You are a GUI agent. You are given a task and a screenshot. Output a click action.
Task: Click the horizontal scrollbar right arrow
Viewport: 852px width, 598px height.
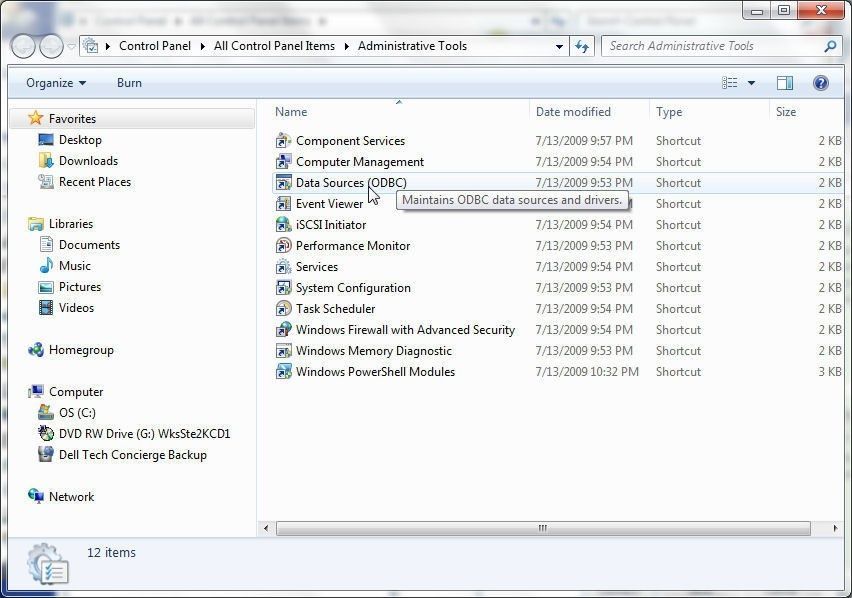pos(835,528)
